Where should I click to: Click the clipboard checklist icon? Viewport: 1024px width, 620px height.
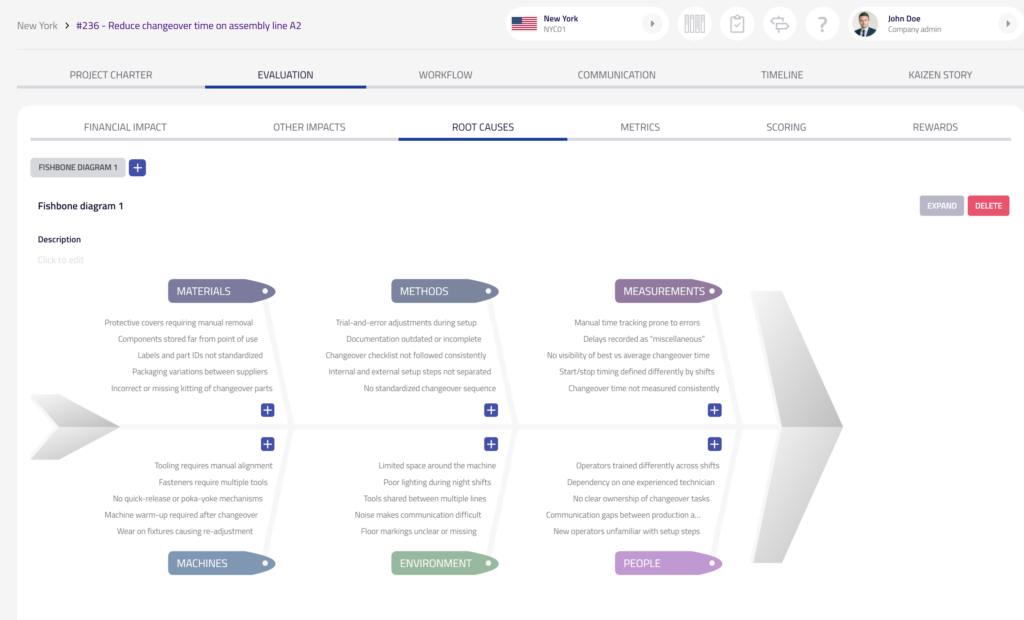(x=737, y=24)
